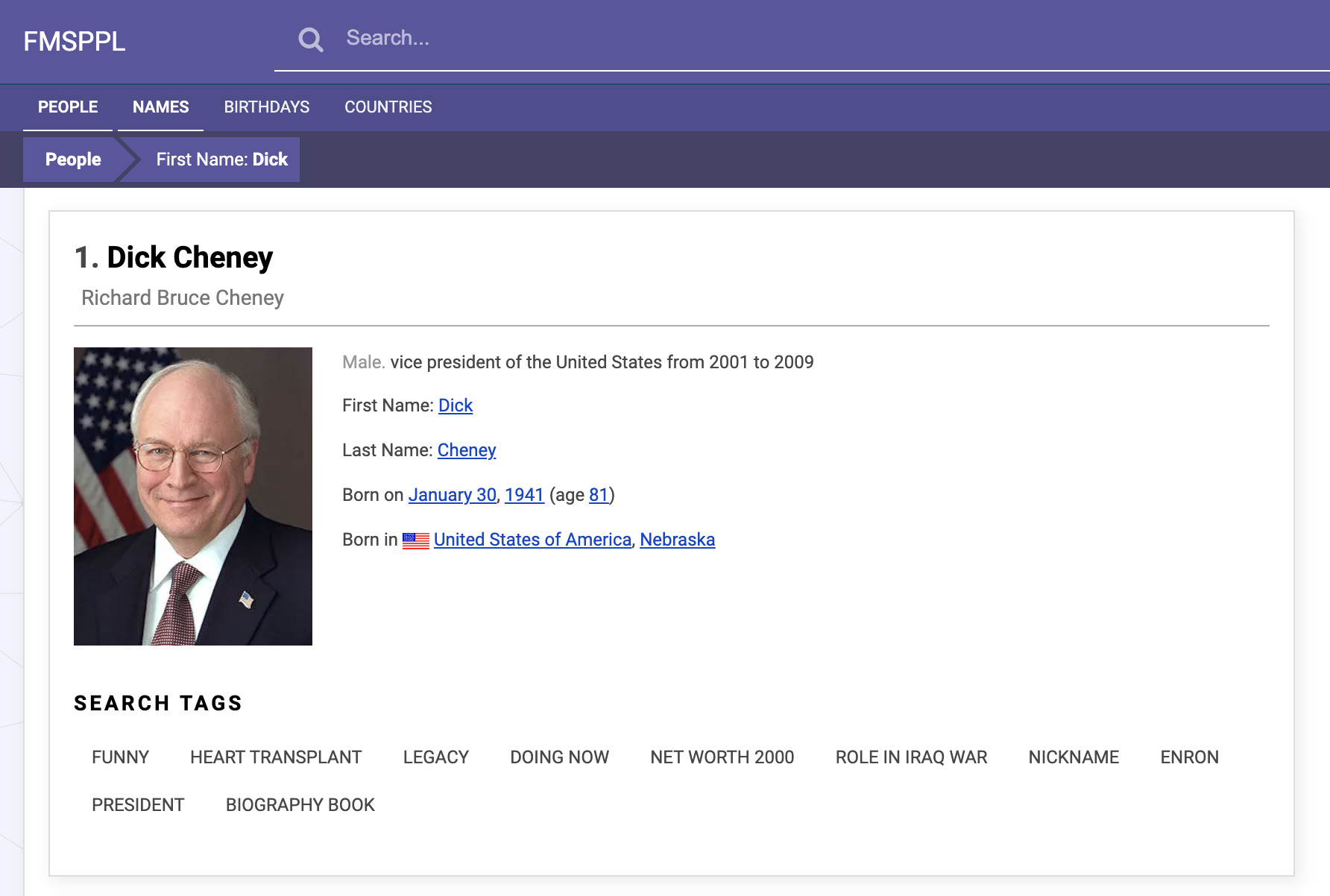
Task: Click the ENRON search tag
Action: coord(1189,757)
